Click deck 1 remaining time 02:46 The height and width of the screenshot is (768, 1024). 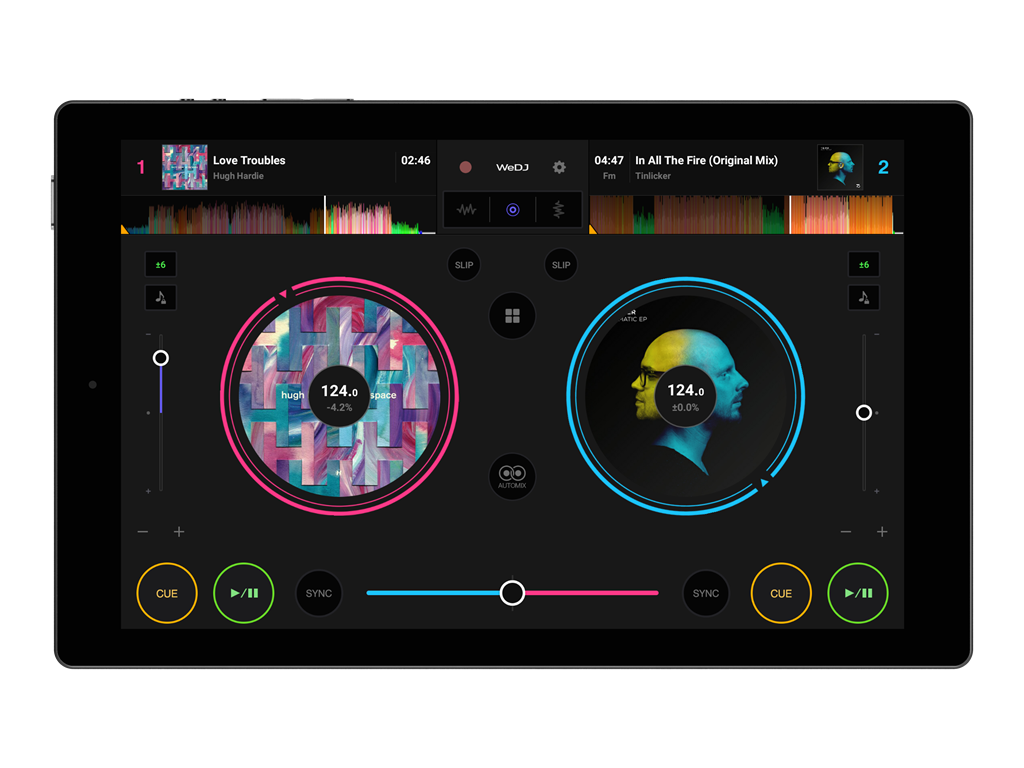click(415, 160)
